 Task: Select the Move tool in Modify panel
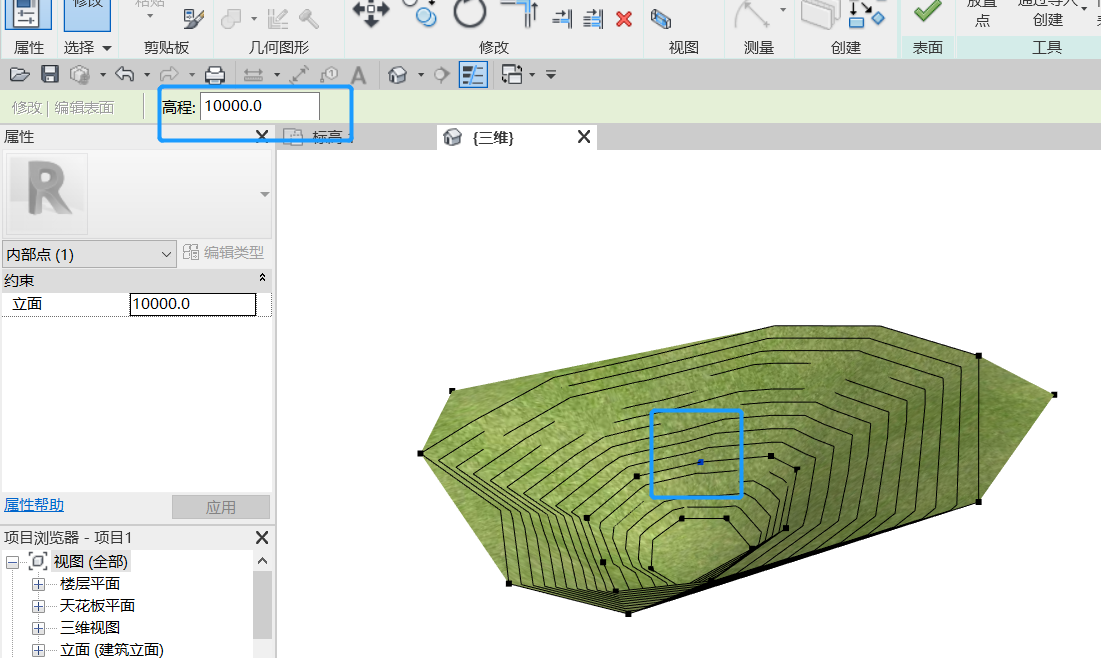(x=371, y=12)
